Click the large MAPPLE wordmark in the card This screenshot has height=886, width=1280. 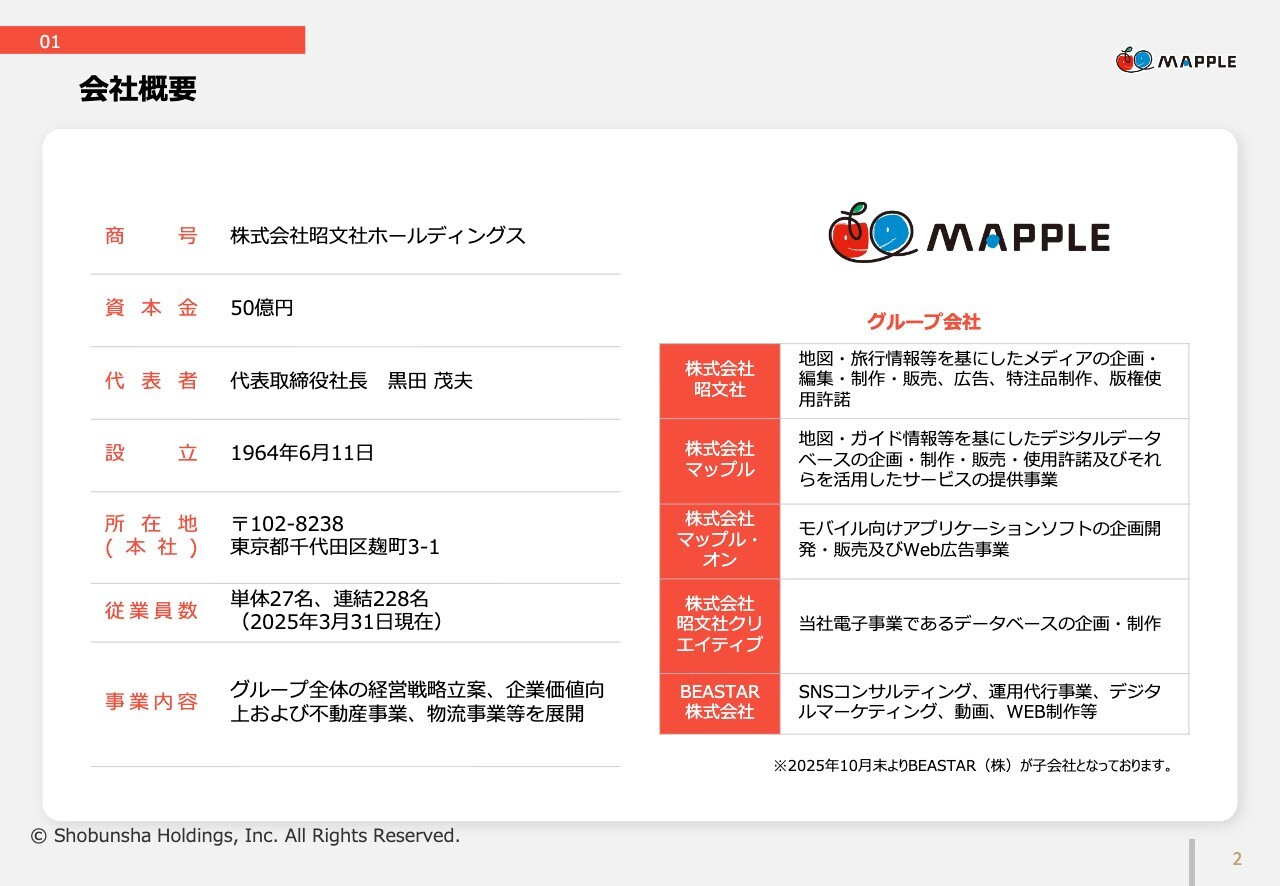tap(1018, 237)
